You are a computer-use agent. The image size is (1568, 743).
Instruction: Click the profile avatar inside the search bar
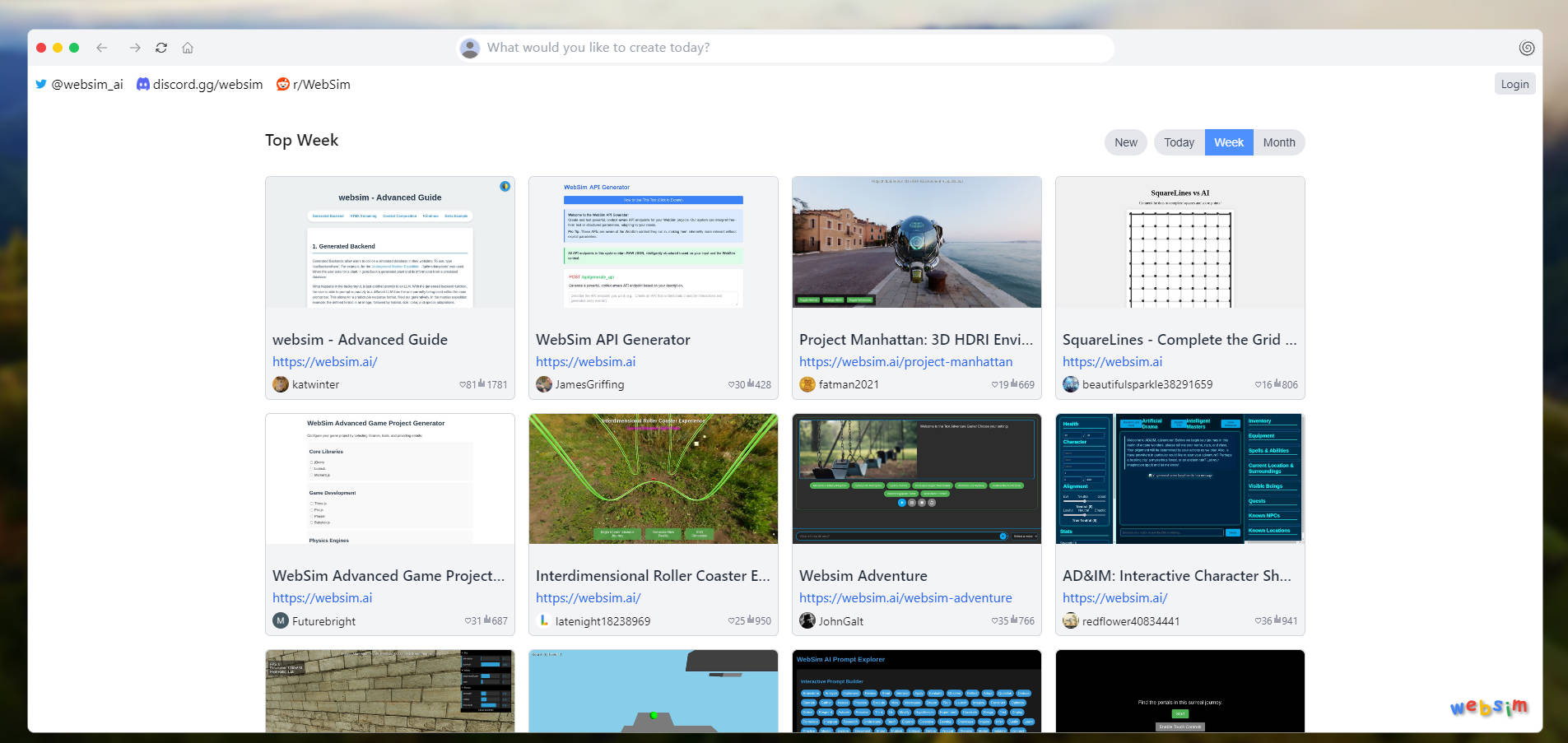pyautogui.click(x=469, y=48)
